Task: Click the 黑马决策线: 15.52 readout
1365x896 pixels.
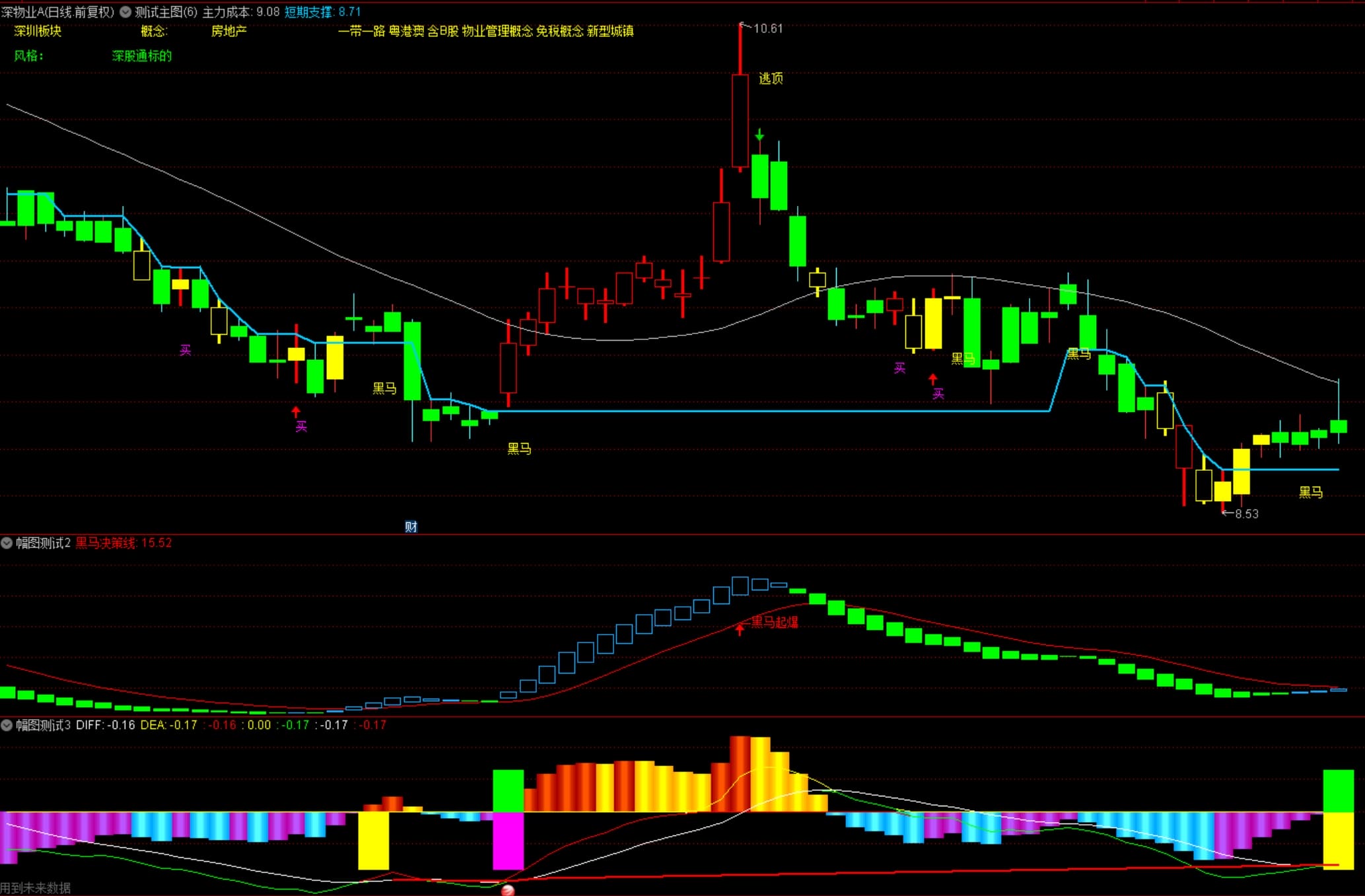Action: (x=123, y=543)
